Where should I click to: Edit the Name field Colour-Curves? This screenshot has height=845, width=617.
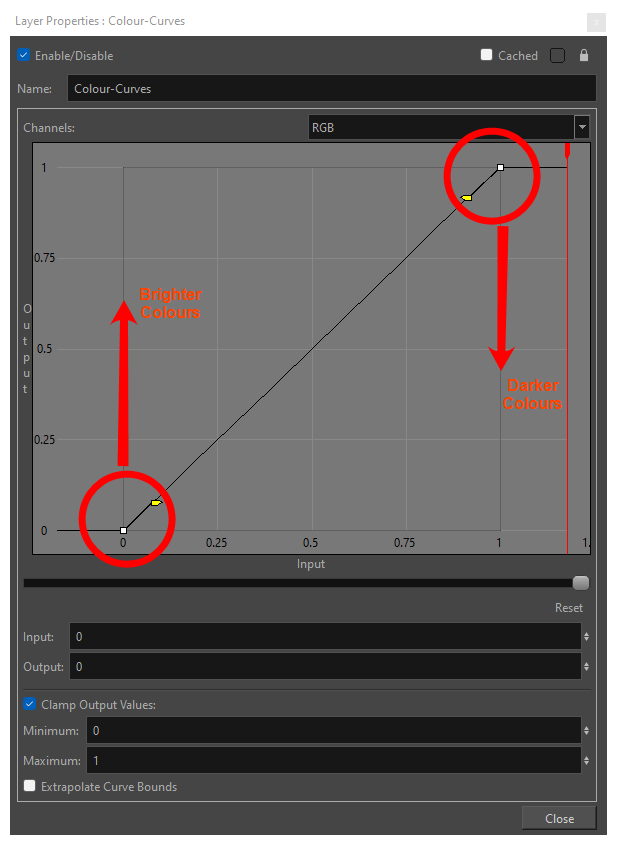coord(331,88)
